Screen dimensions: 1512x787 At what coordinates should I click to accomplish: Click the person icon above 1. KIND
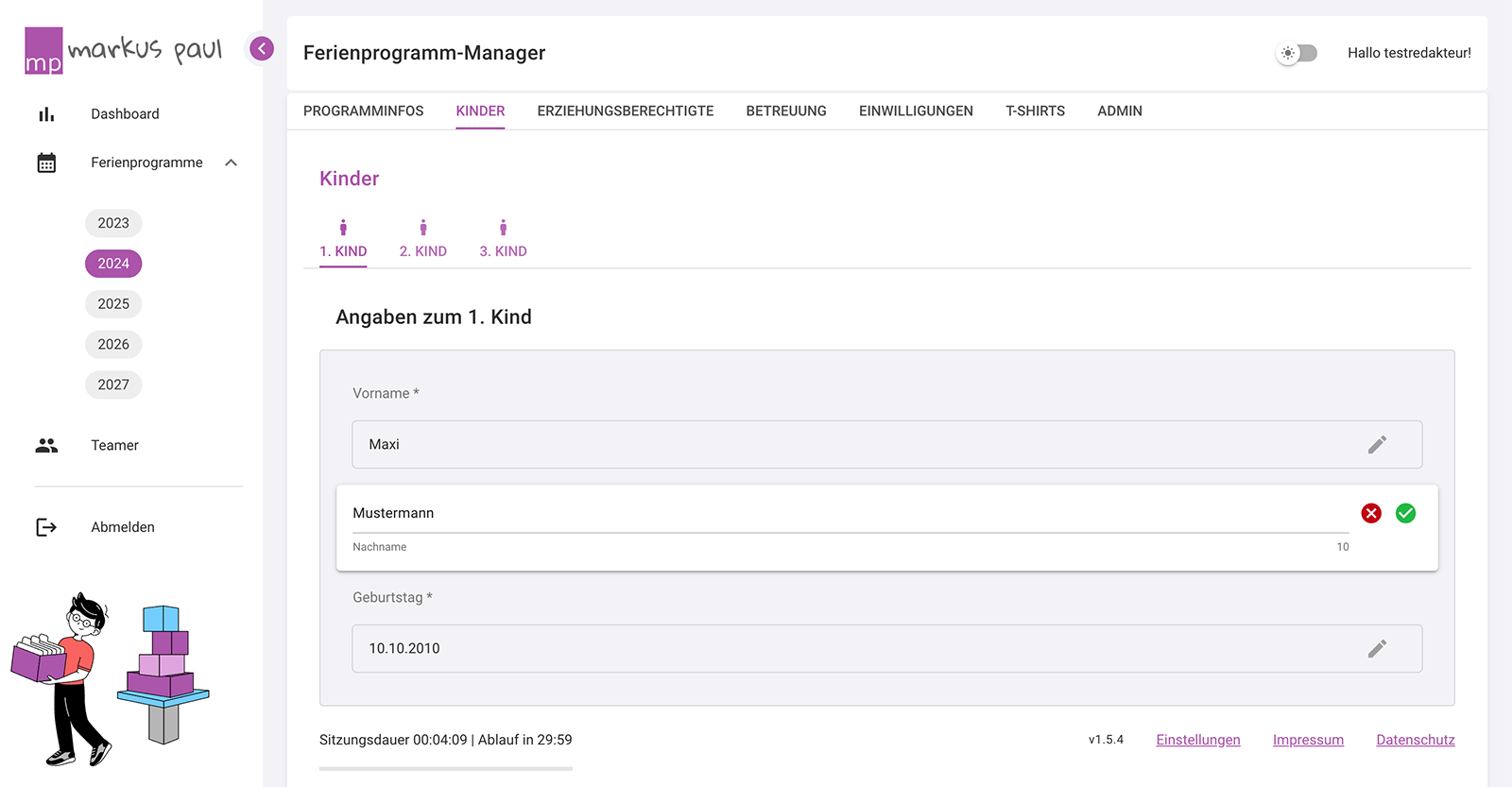click(343, 227)
